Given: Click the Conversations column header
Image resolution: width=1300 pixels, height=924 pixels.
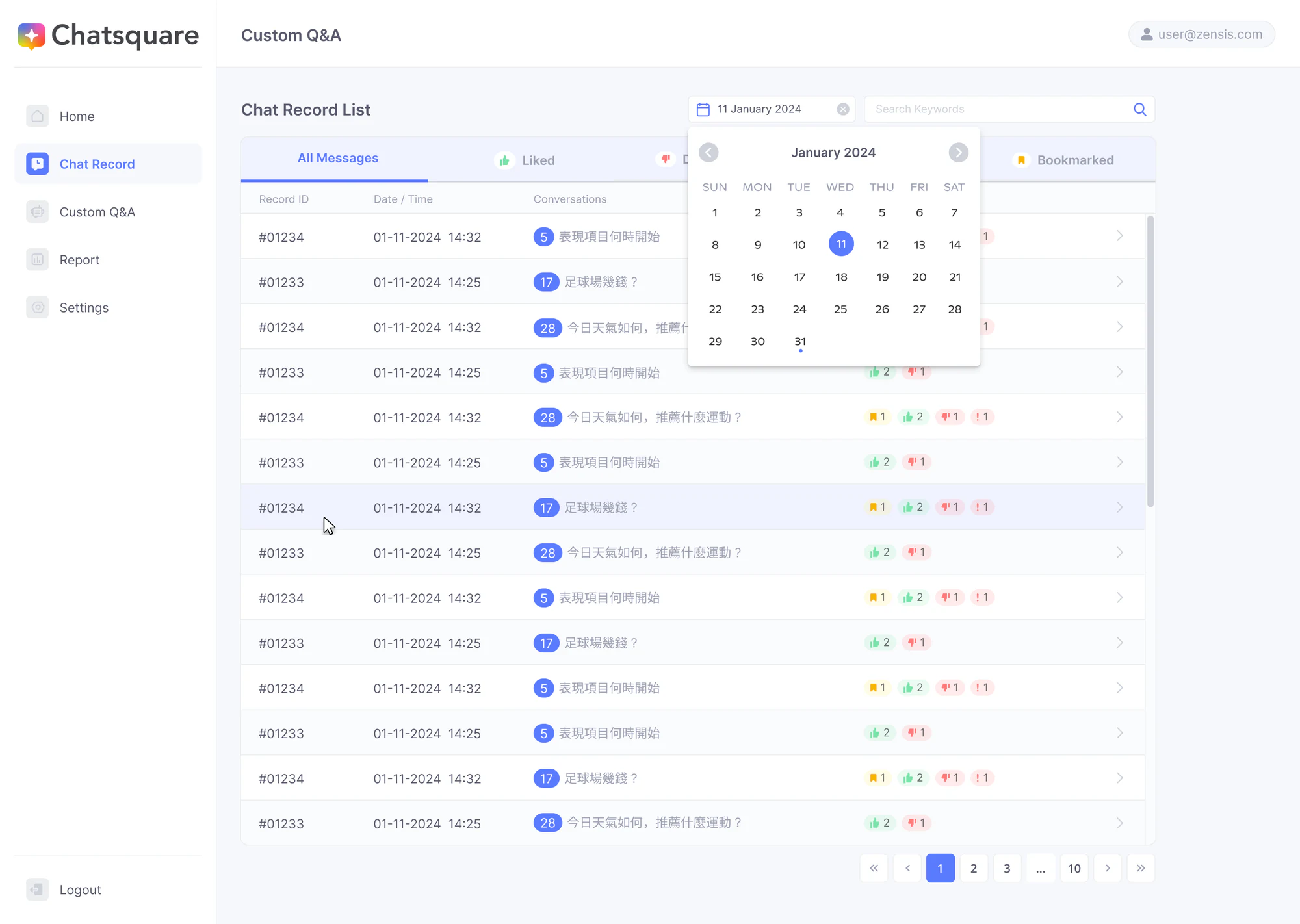Looking at the screenshot, I should [x=570, y=199].
